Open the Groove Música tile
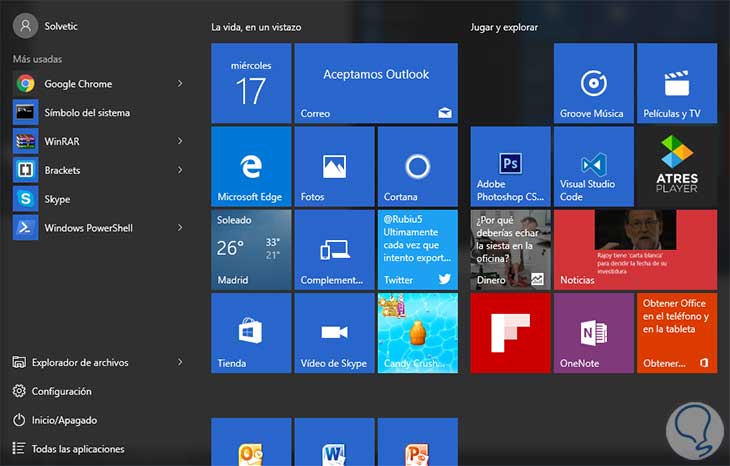The height and width of the screenshot is (466, 730). pyautogui.click(x=594, y=83)
